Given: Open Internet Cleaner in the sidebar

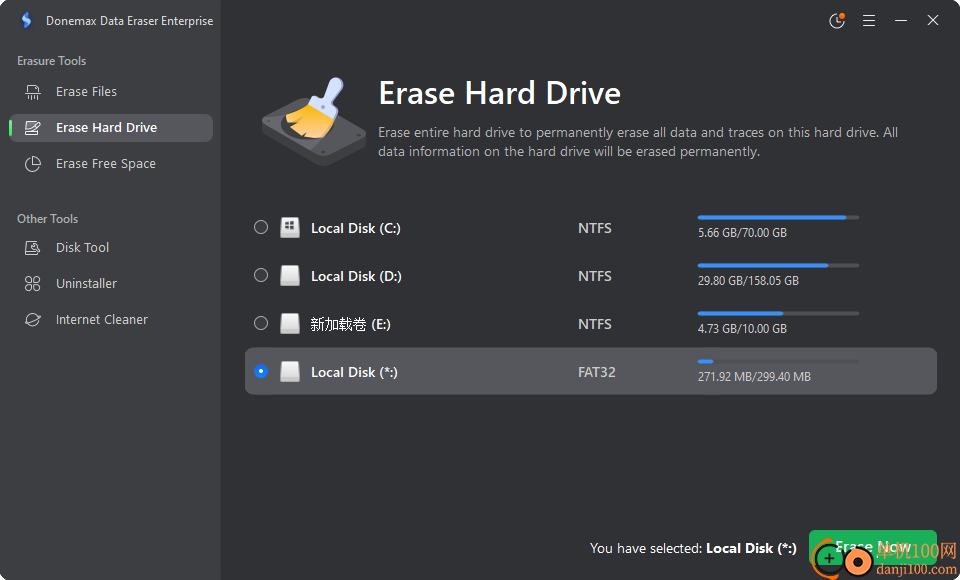Looking at the screenshot, I should point(111,320).
